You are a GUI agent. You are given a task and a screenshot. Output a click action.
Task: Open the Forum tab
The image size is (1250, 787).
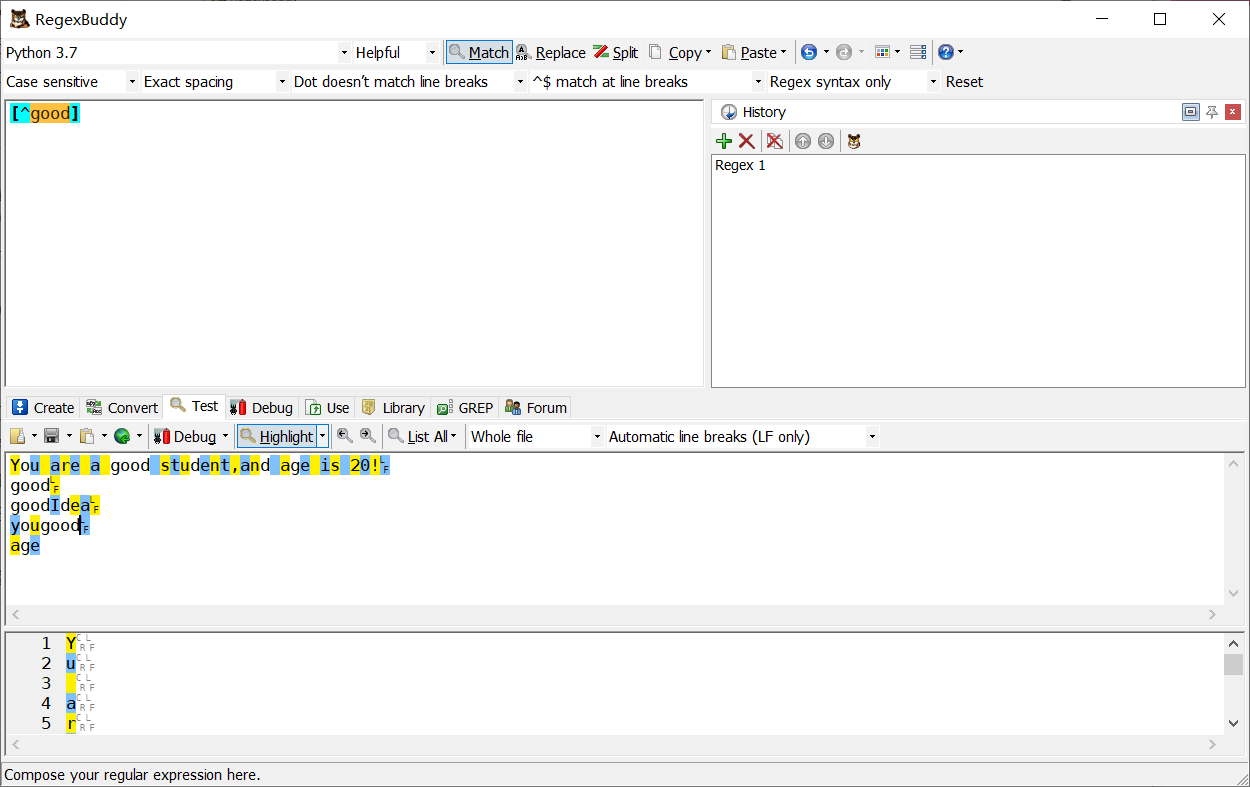(536, 407)
